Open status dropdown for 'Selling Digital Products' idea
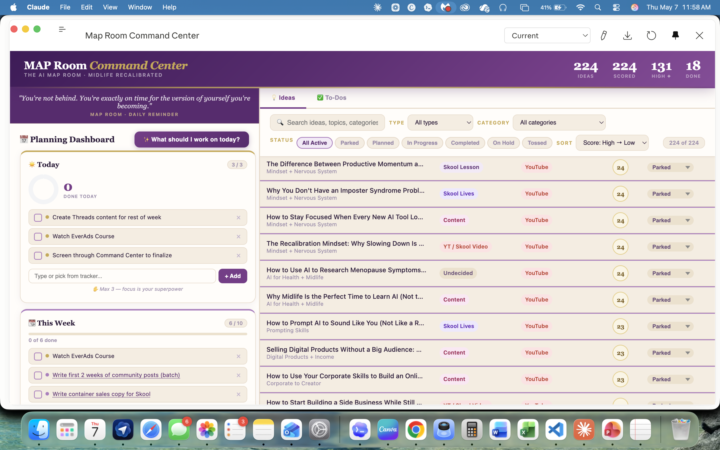This screenshot has width=720, height=450. (x=670, y=353)
